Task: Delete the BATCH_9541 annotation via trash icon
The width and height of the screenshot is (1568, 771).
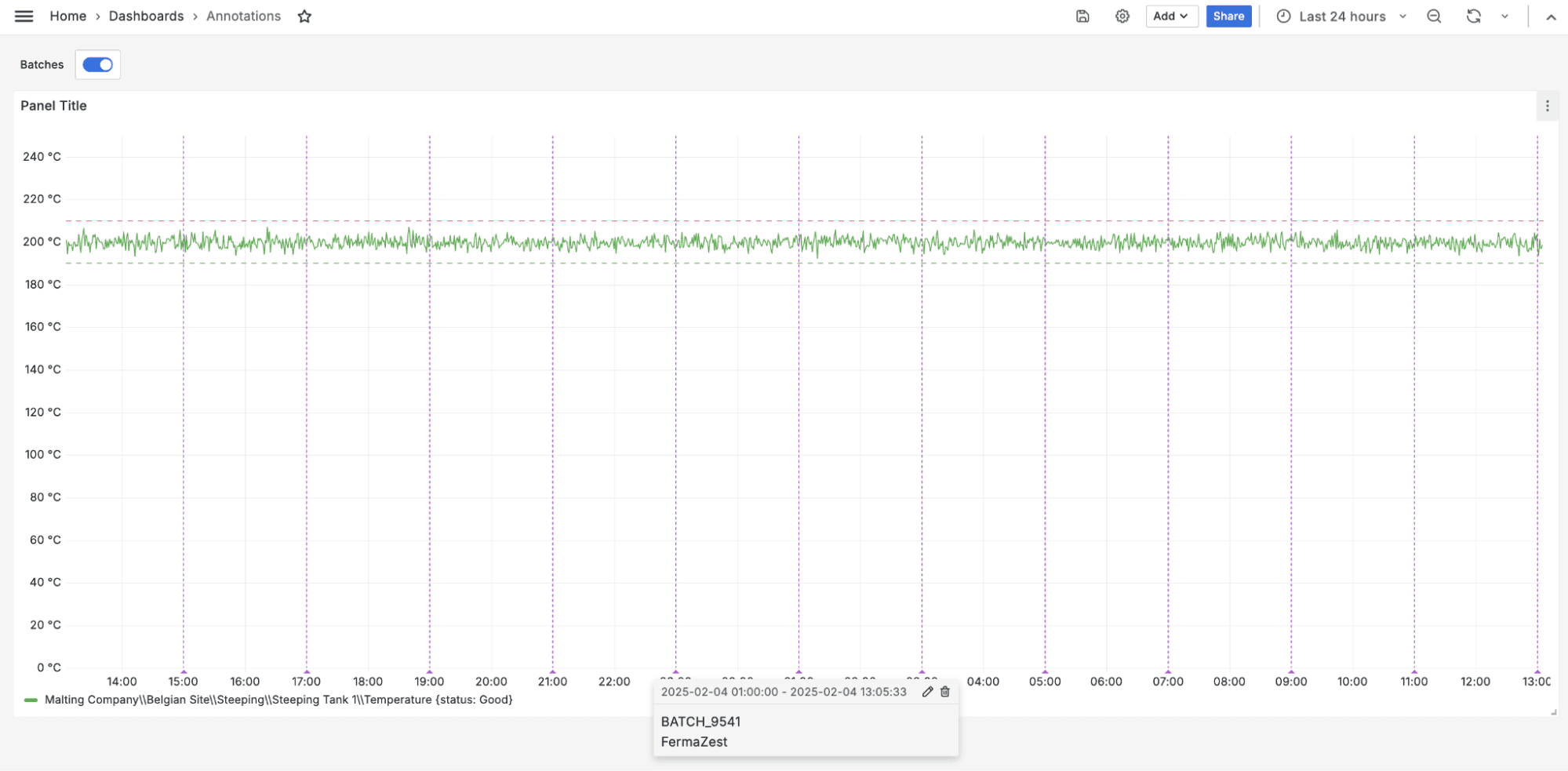Action: tap(944, 692)
